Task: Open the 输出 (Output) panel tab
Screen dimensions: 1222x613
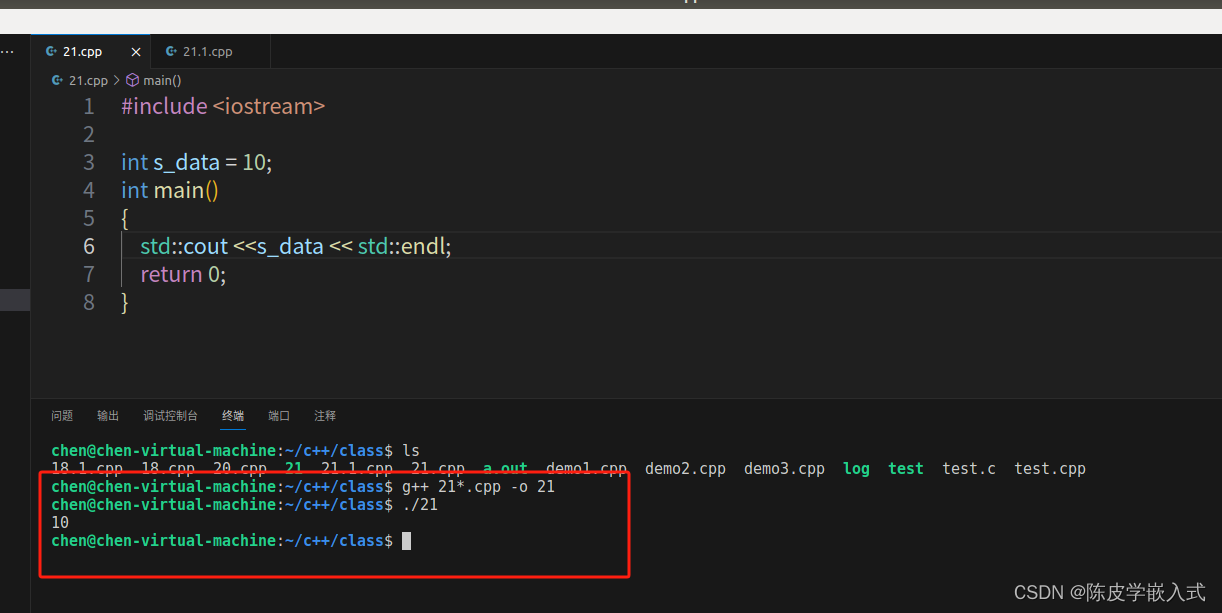Action: (x=107, y=415)
